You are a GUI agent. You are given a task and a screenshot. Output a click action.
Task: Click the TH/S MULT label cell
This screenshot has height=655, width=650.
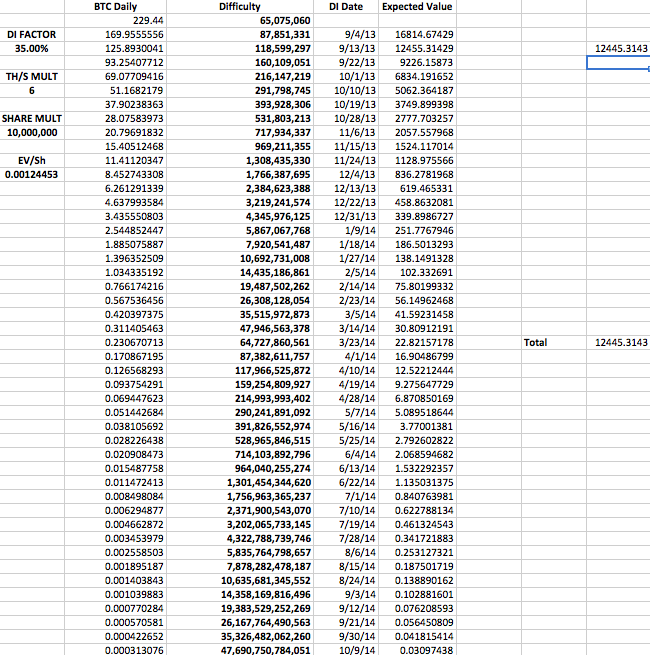coord(32,76)
